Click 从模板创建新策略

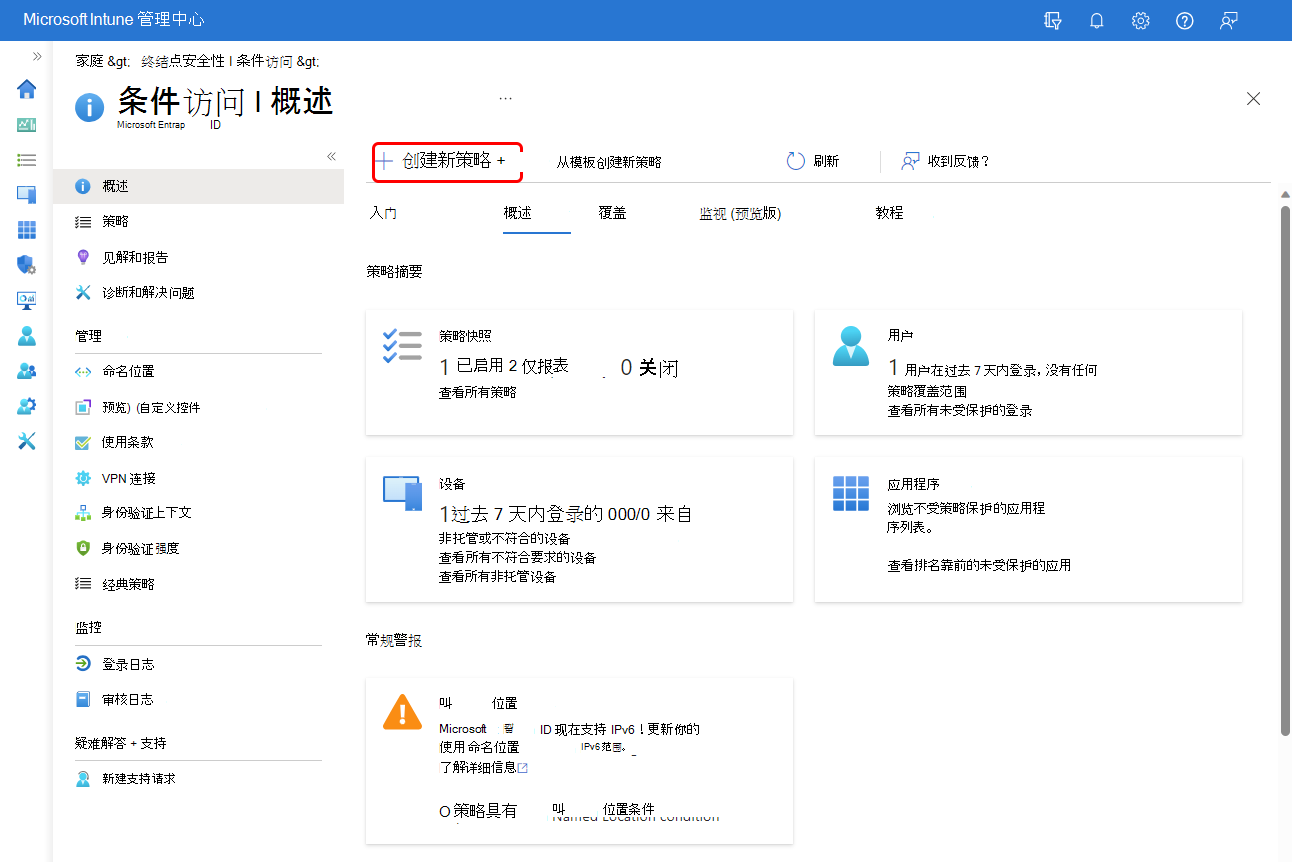609,162
